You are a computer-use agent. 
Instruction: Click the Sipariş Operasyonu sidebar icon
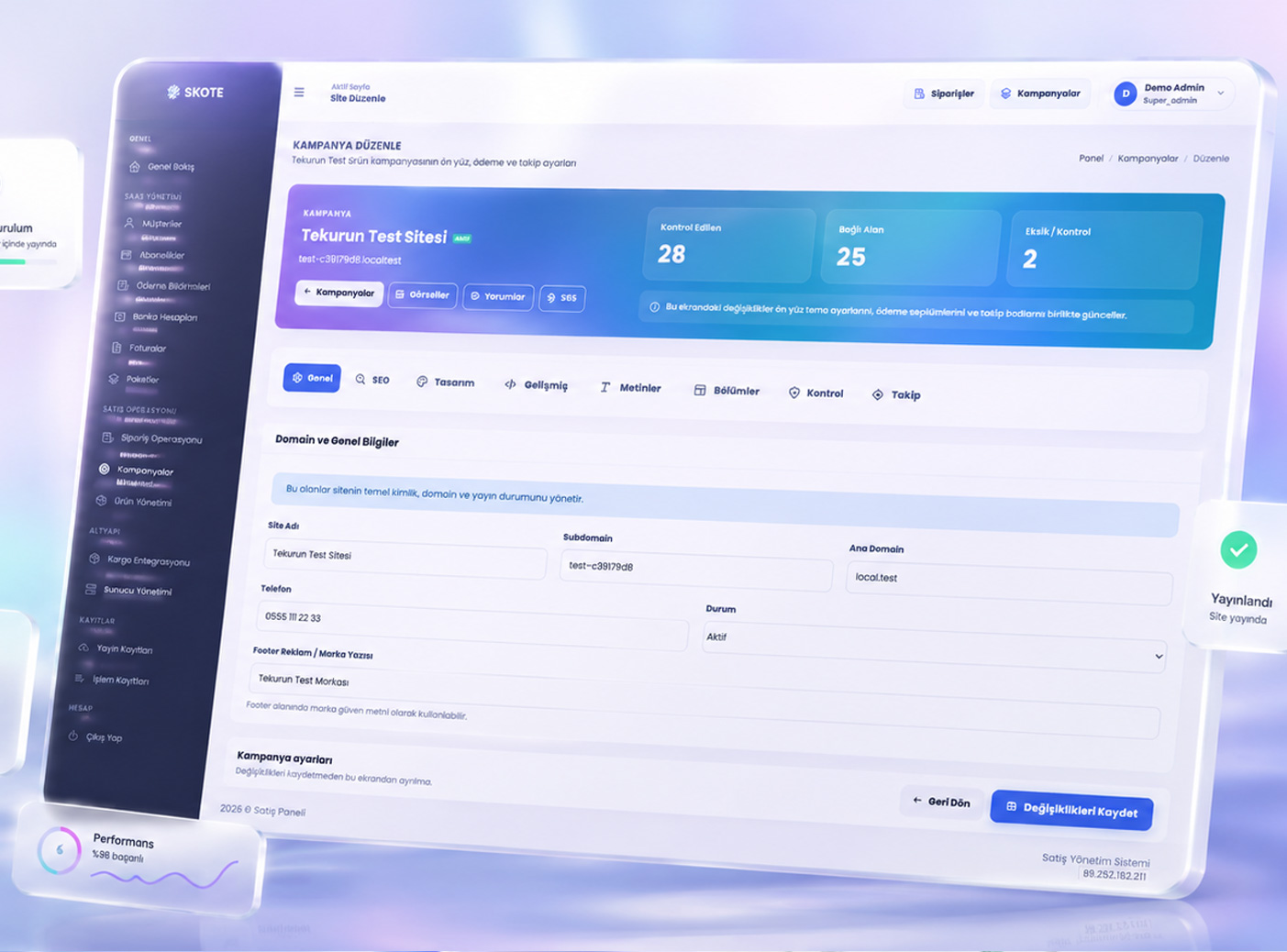coord(107,437)
